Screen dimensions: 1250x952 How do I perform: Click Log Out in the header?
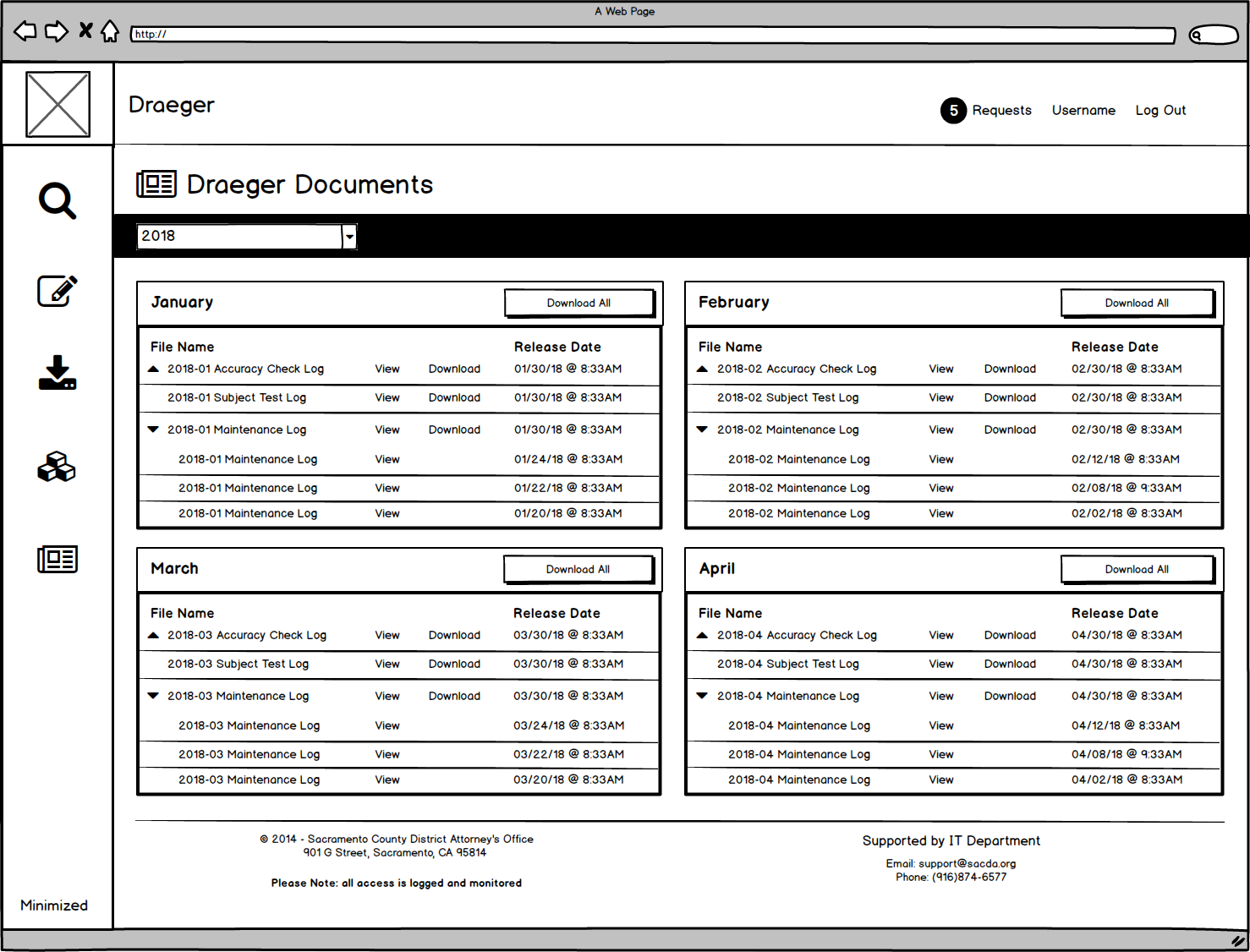1160,111
